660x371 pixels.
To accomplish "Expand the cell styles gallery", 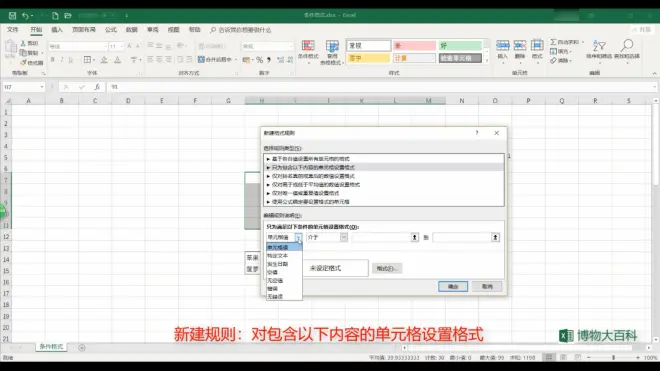I will pos(487,61).
